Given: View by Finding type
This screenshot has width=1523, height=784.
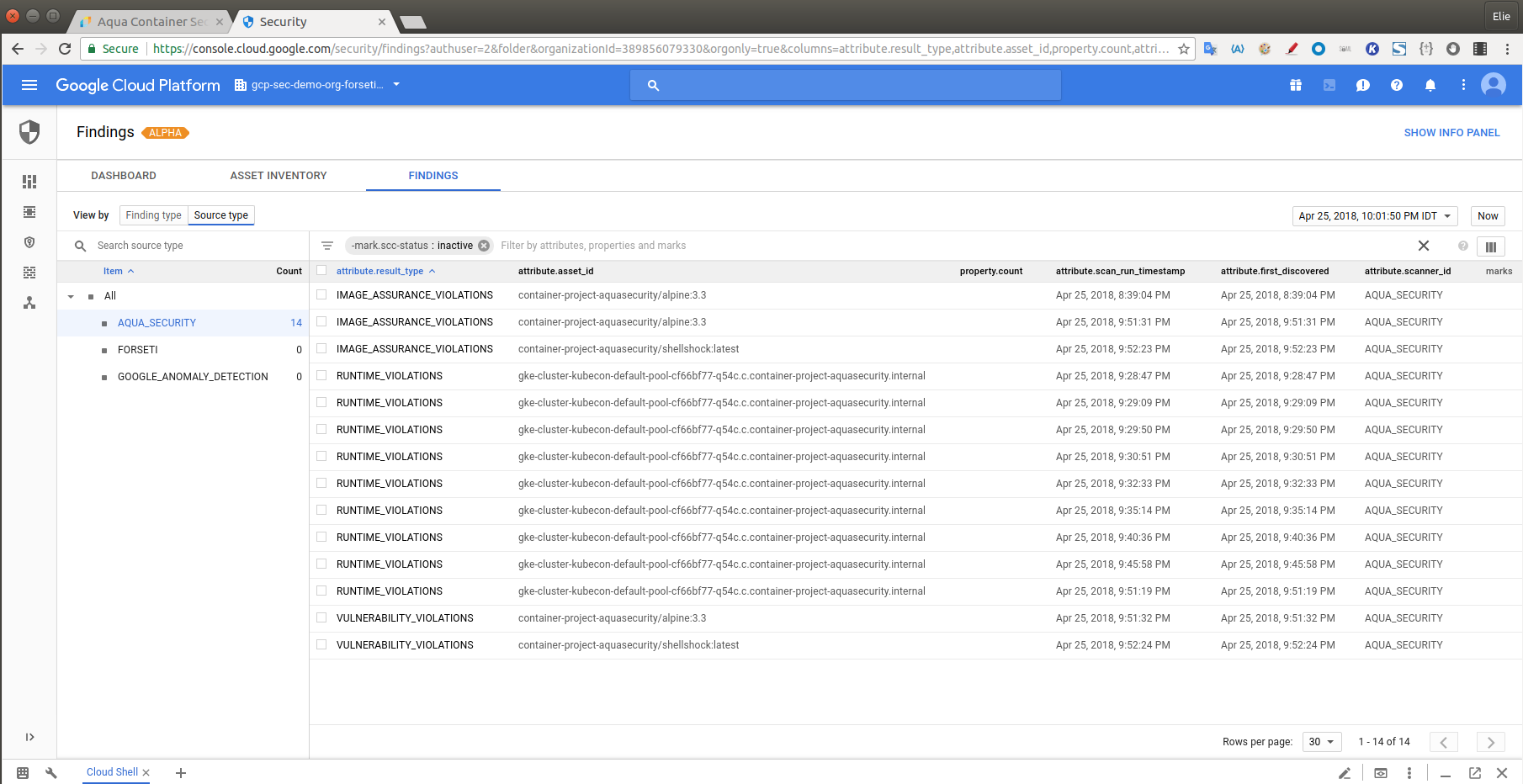Looking at the screenshot, I should pyautogui.click(x=153, y=215).
